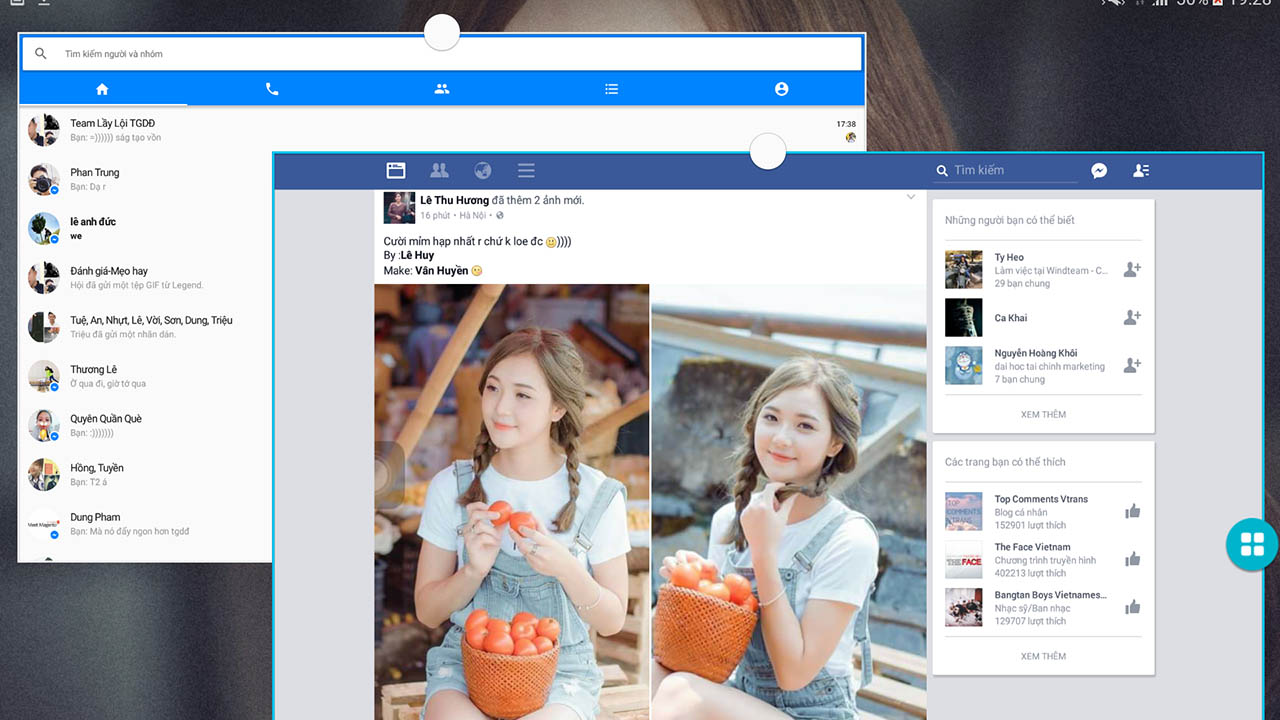Open the chat with Dung Pham

(147, 524)
